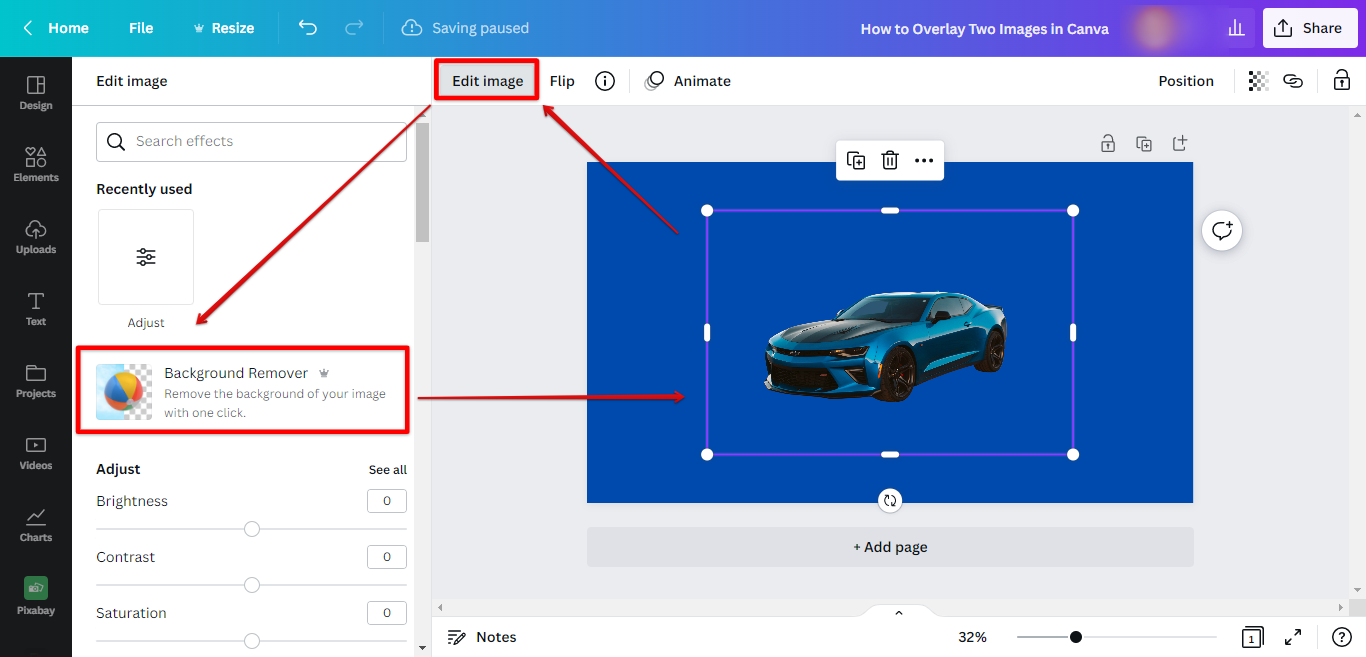Image resolution: width=1366 pixels, height=657 pixels.
Task: Expand the three-dots more options menu
Action: 924,160
